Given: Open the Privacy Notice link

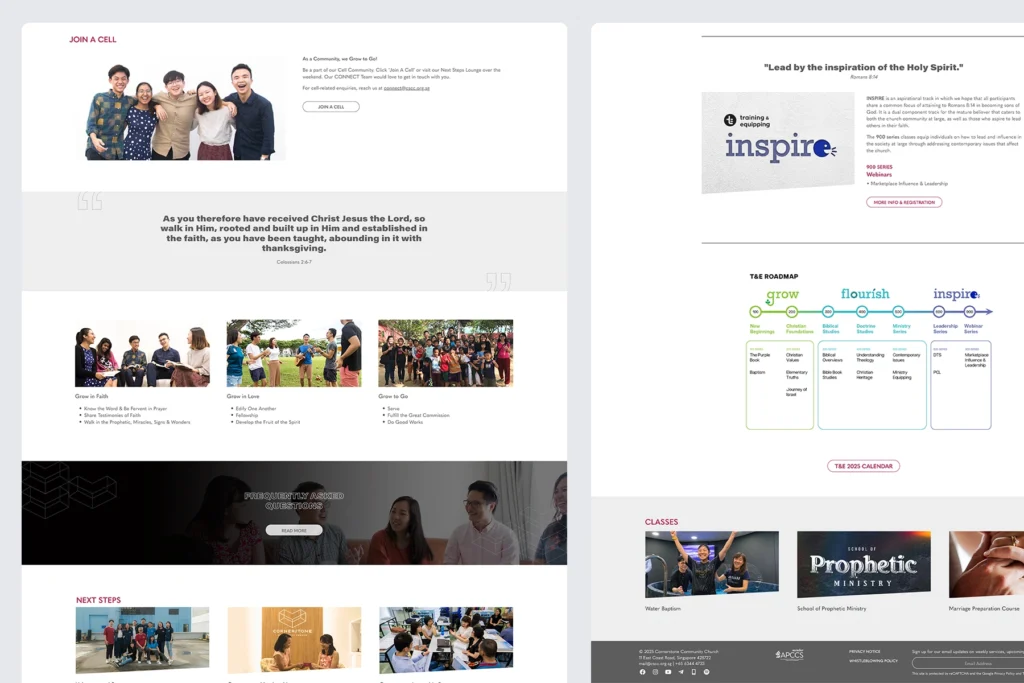Looking at the screenshot, I should click(865, 651).
